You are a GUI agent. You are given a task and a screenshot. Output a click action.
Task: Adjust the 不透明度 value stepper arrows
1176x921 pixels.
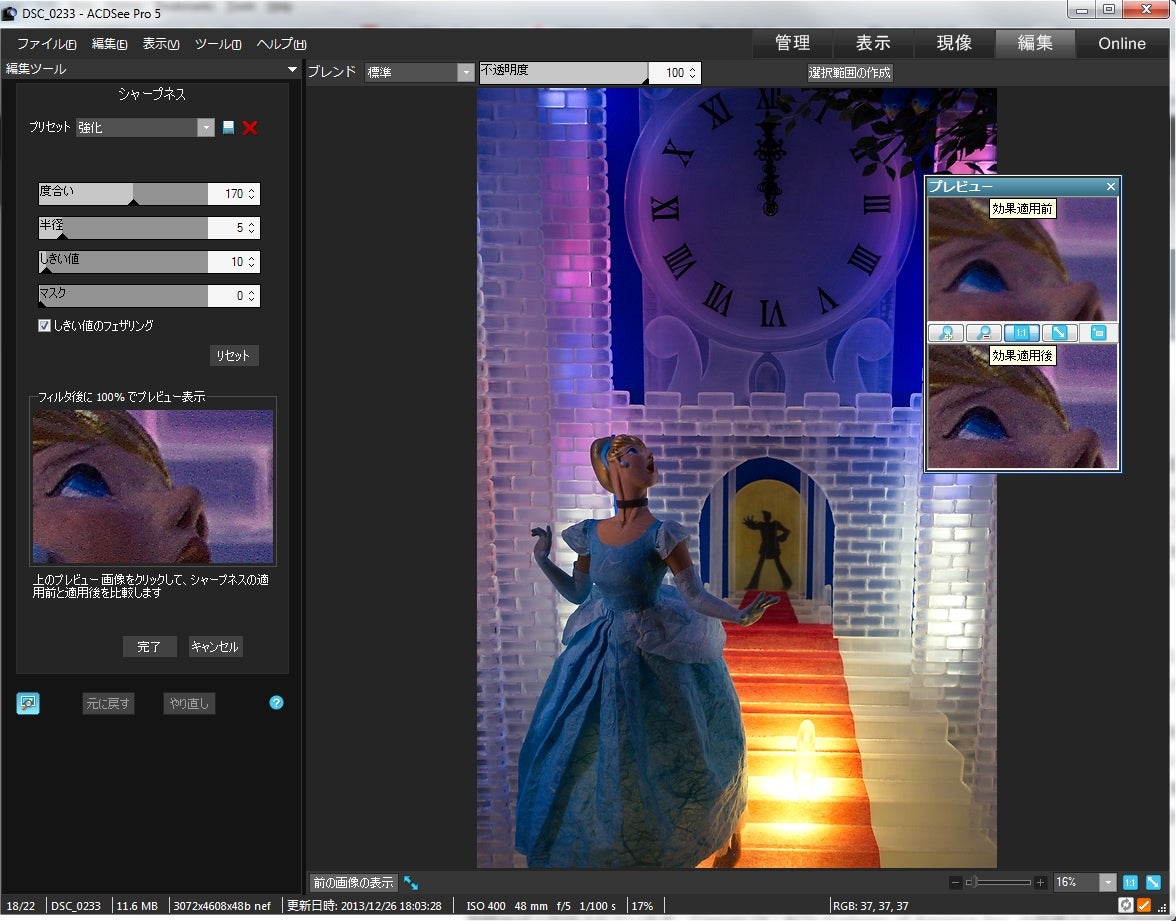(x=692, y=73)
